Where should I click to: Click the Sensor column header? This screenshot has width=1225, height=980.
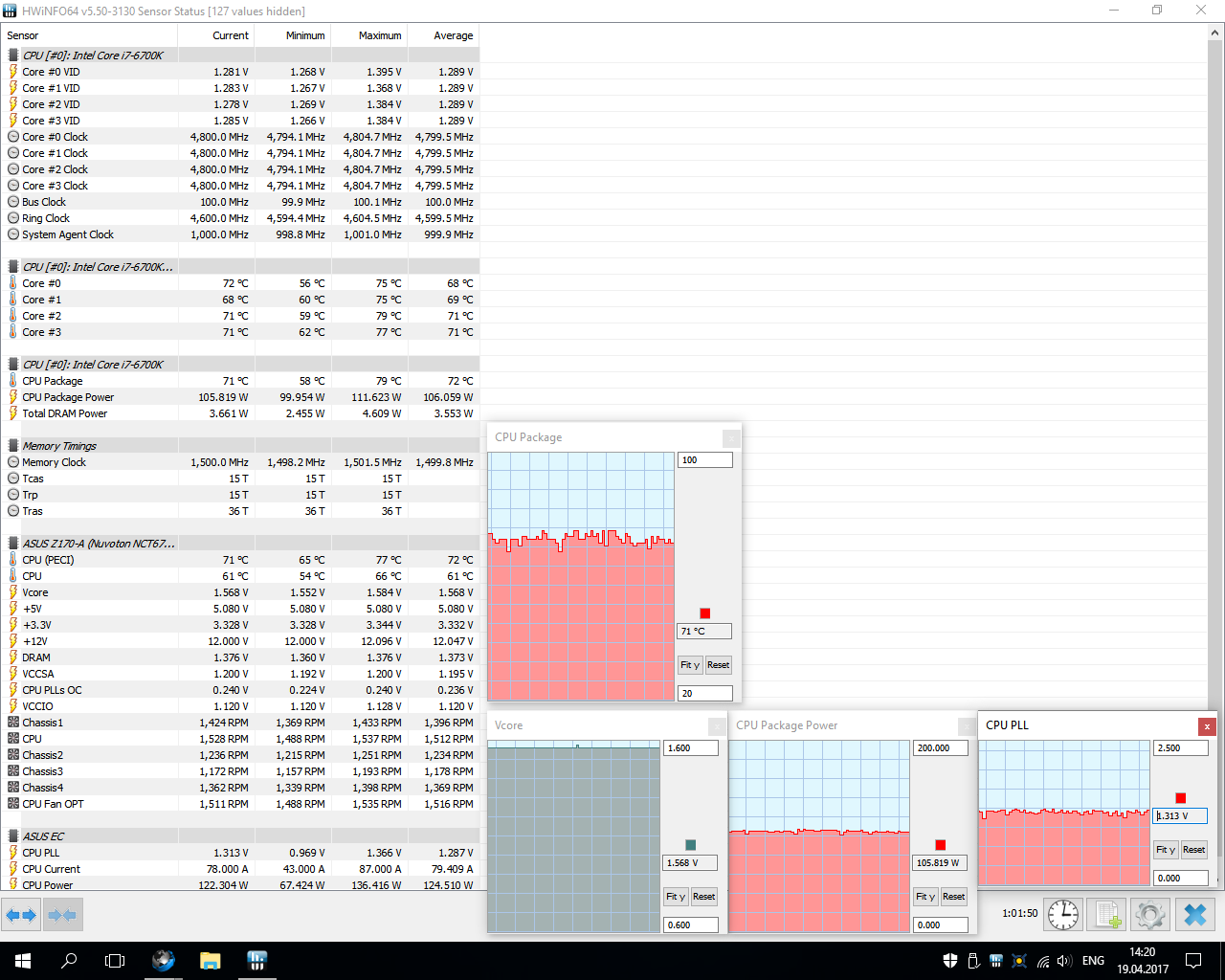(90, 35)
